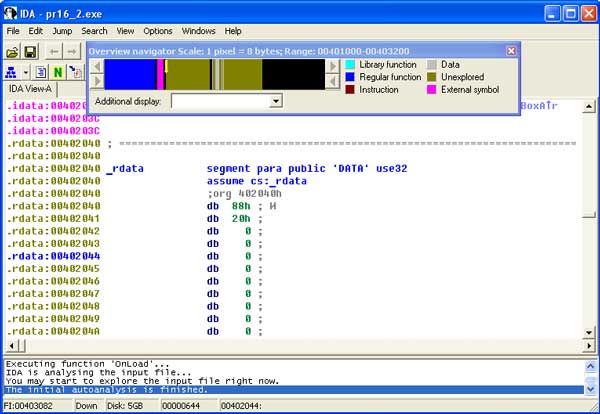The width and height of the screenshot is (600, 414).
Task: Click the top-left navigator left arrow
Action: click(x=97, y=66)
